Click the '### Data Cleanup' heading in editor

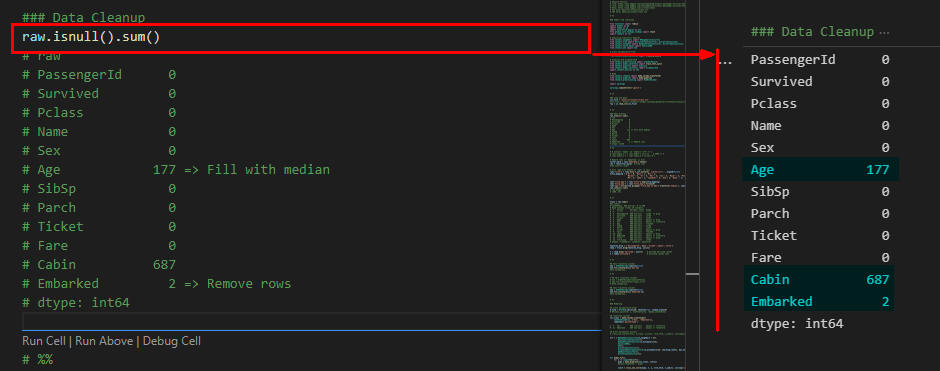click(83, 18)
